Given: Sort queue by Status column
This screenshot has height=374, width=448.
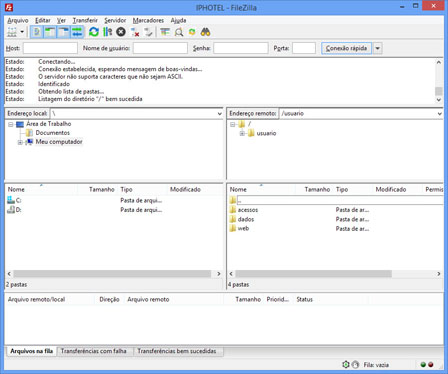Looking at the screenshot, I should click(305, 299).
